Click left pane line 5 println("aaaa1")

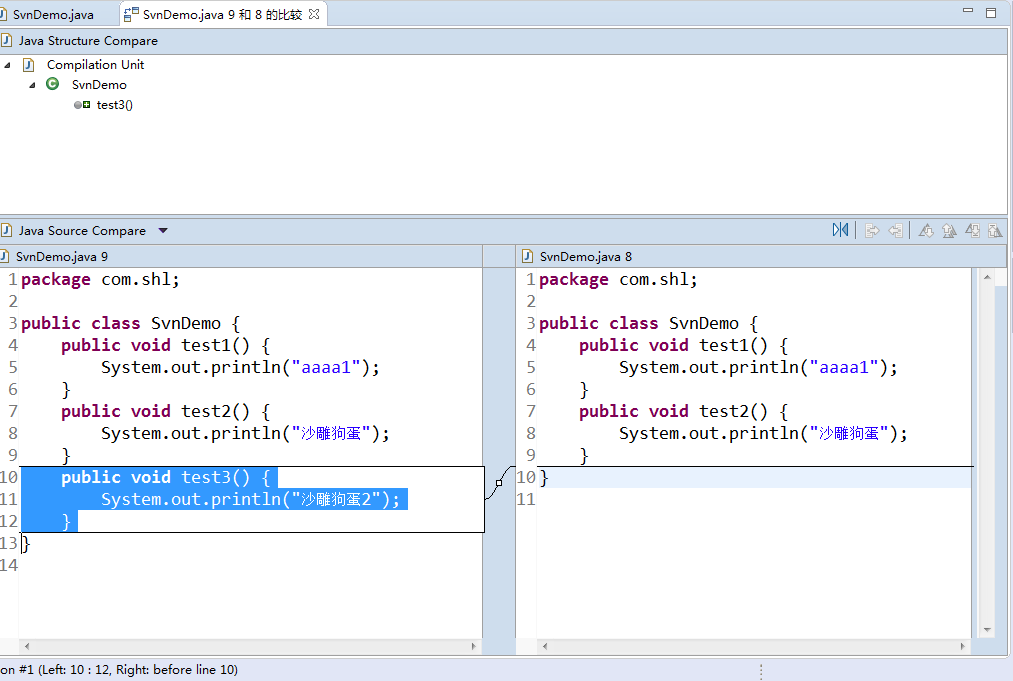point(240,367)
